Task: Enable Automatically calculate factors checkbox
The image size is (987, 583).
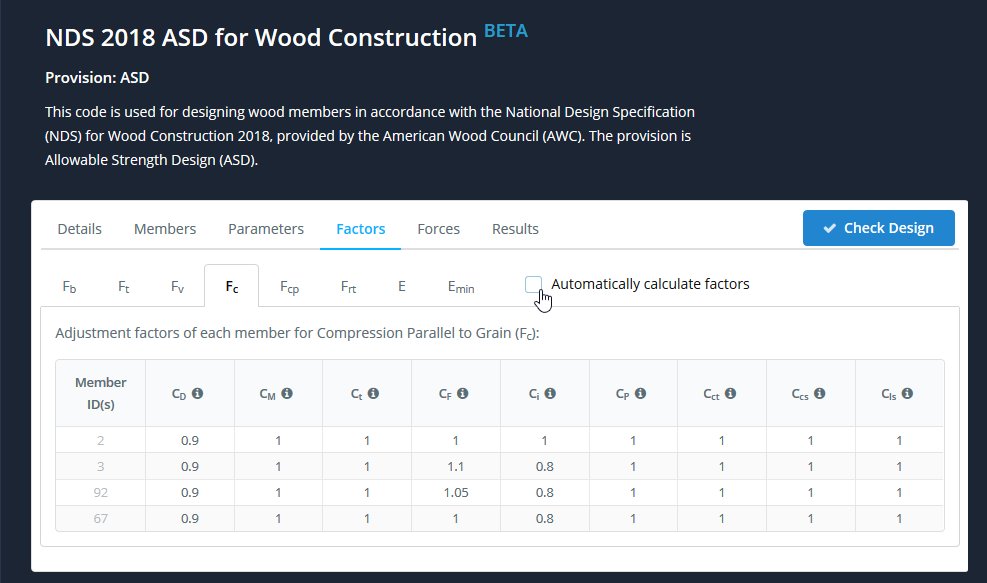Action: tap(534, 284)
